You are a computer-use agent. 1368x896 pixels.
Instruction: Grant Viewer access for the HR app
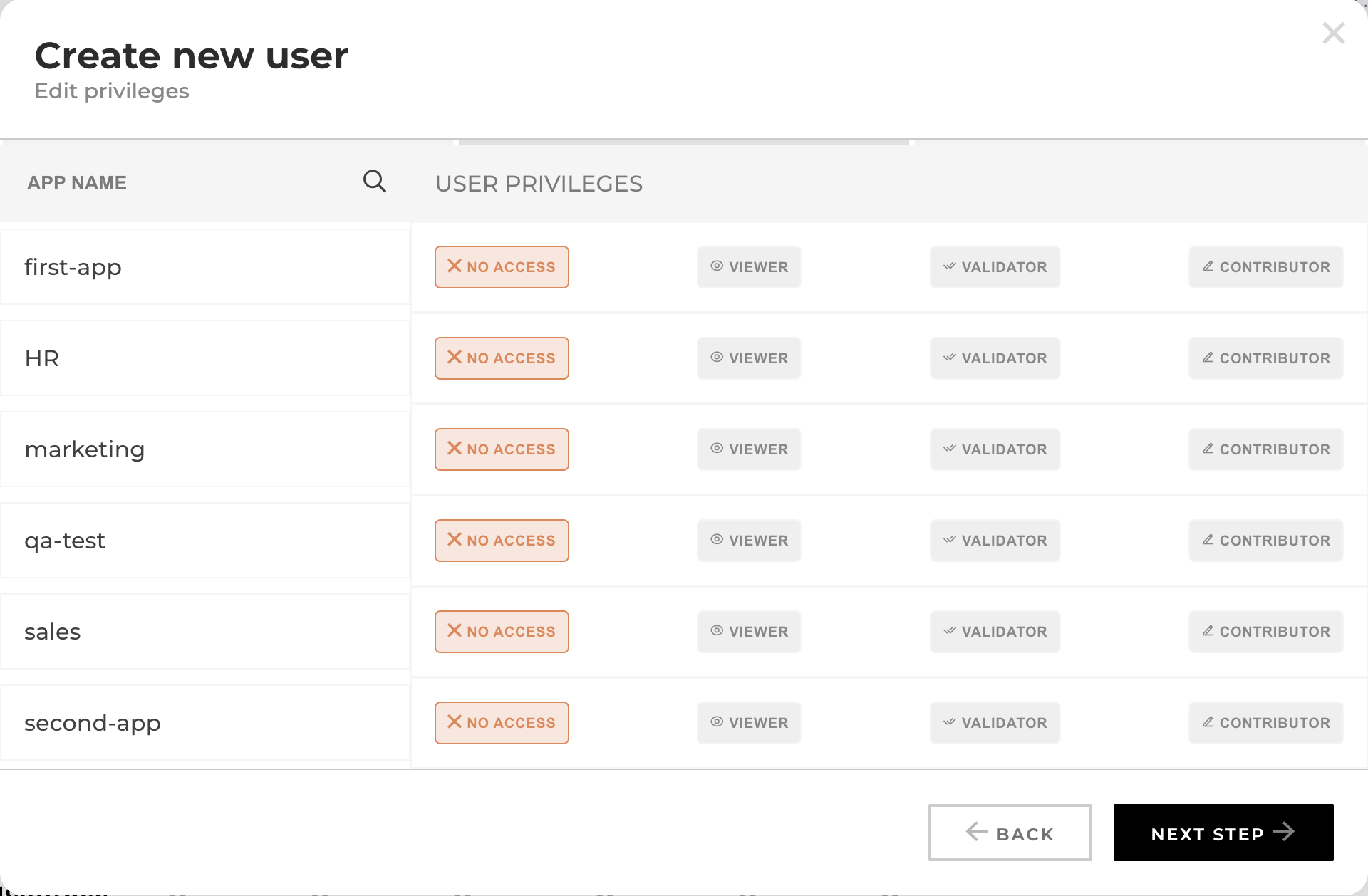click(x=748, y=358)
